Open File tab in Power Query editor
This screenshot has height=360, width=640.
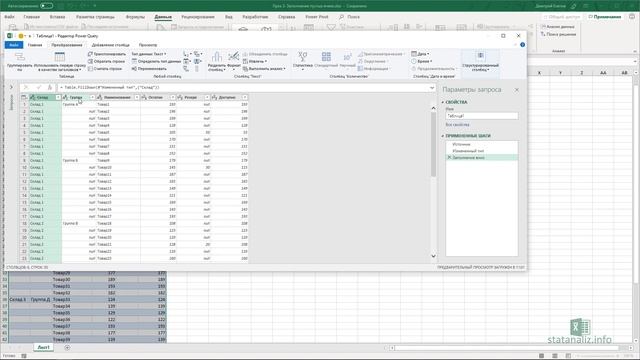(x=14, y=45)
